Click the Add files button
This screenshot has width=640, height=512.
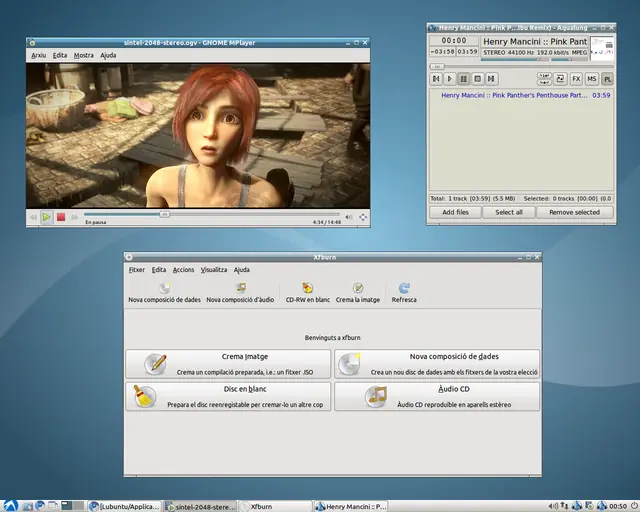click(455, 212)
